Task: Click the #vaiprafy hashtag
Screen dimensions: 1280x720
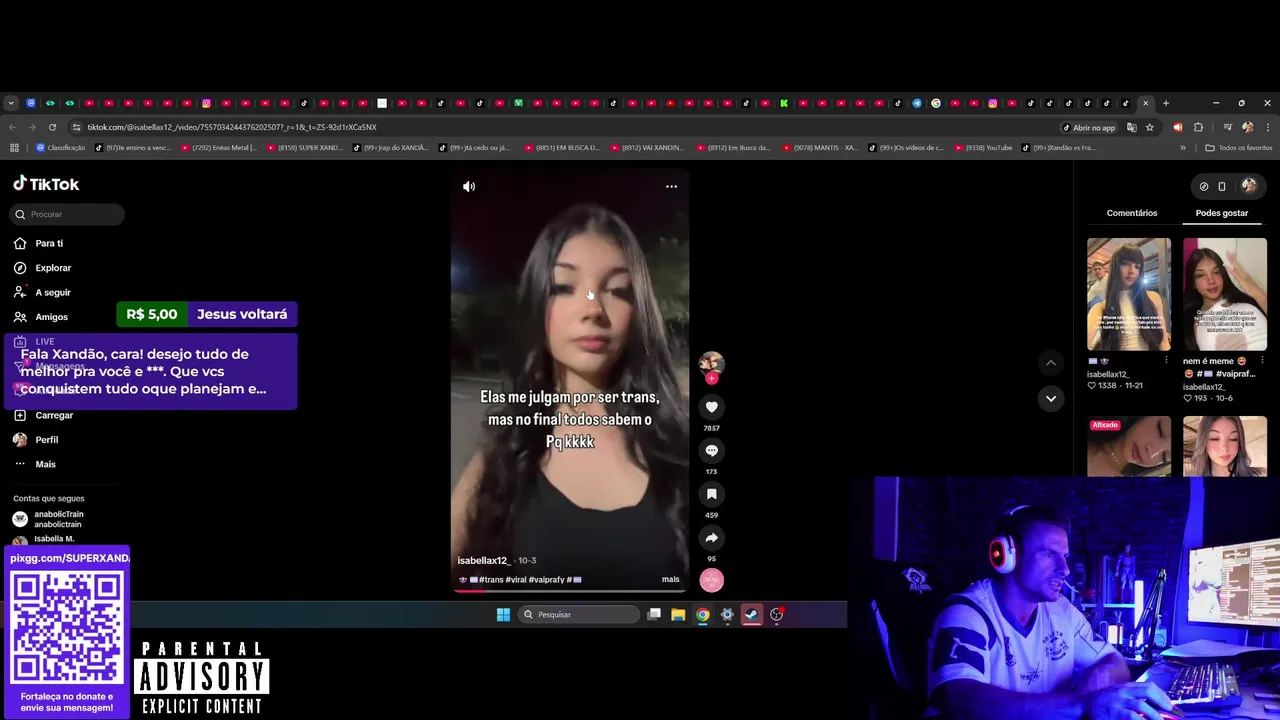Action: coord(546,580)
